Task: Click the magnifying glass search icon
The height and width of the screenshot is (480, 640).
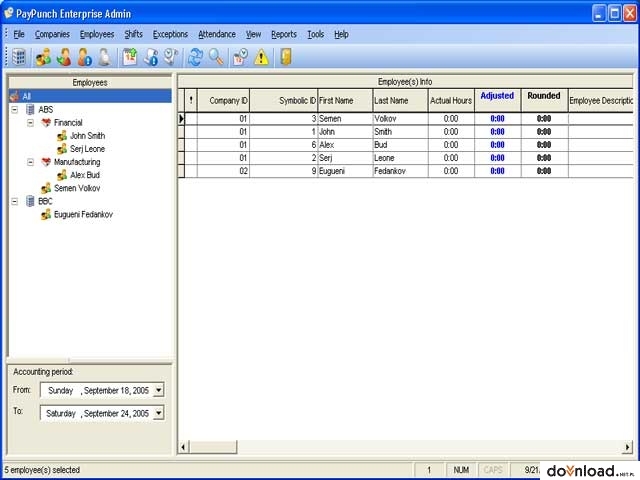Action: 216,57
